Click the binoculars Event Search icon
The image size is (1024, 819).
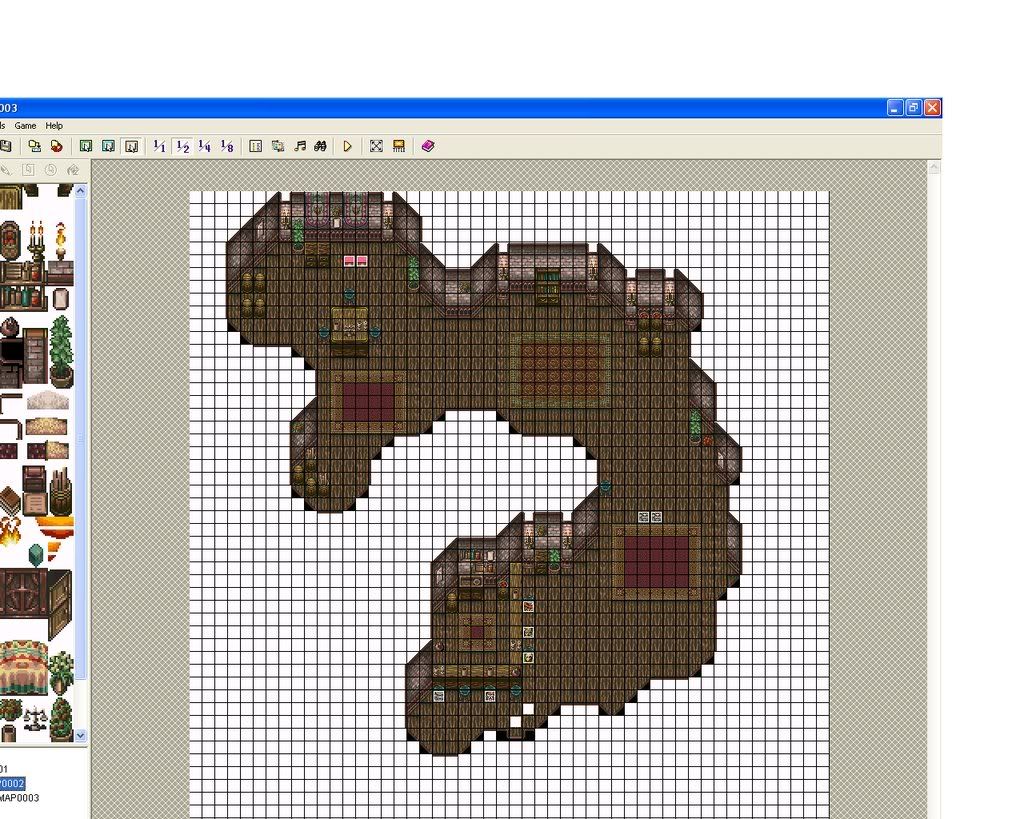pos(321,146)
